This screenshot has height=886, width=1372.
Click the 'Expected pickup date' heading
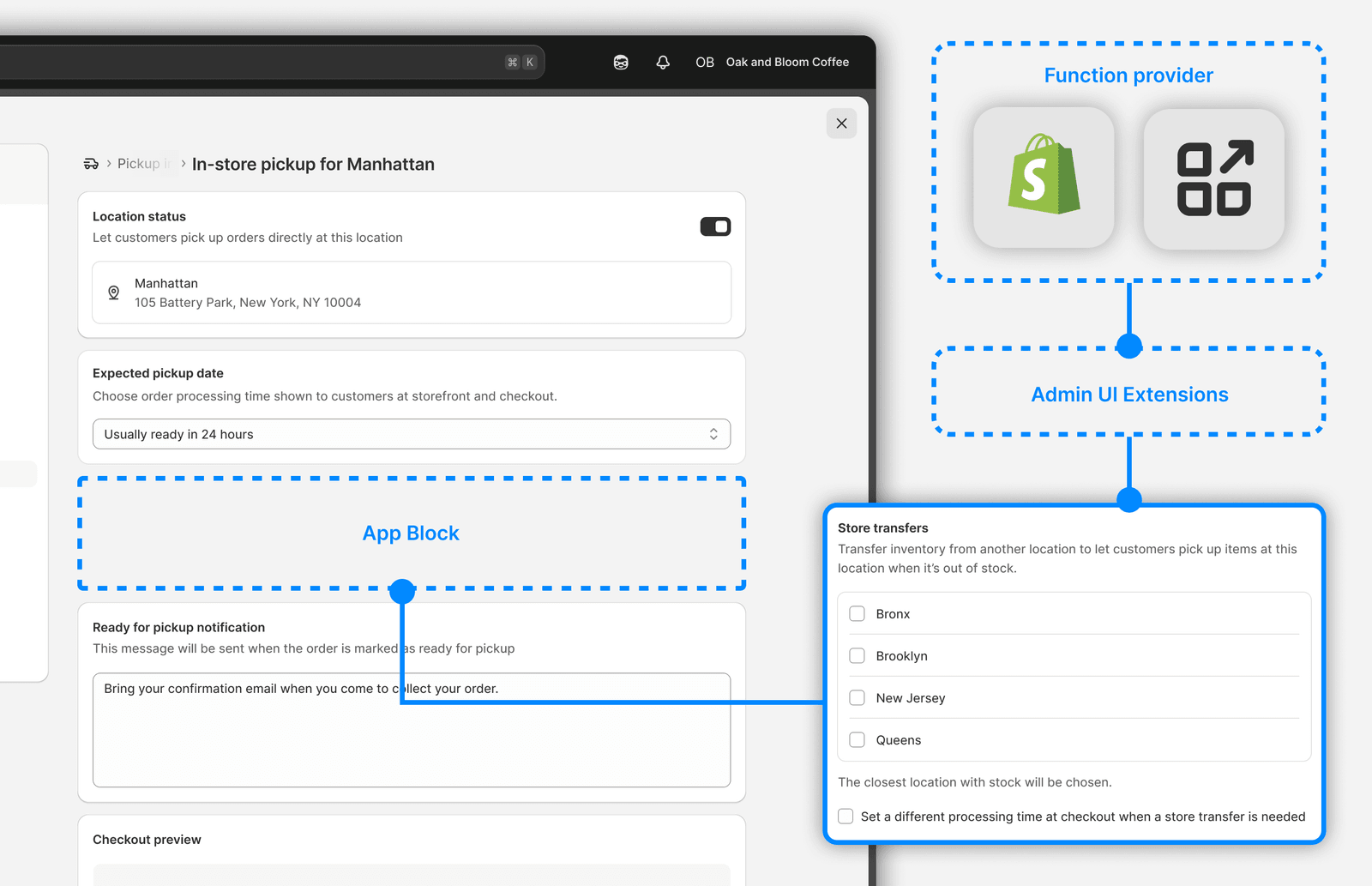[158, 373]
